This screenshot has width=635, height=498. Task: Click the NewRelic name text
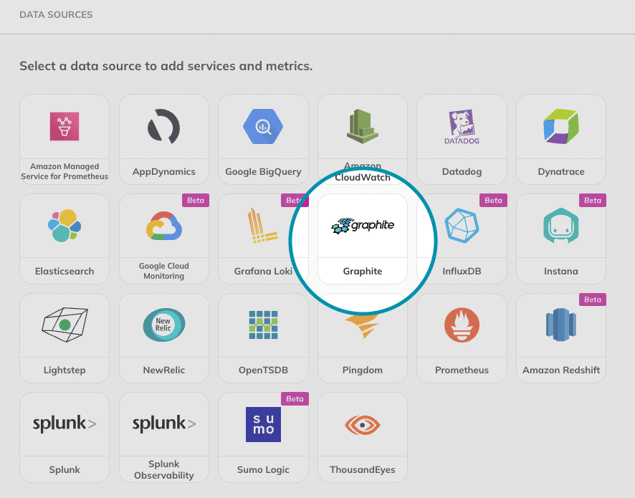point(164,370)
